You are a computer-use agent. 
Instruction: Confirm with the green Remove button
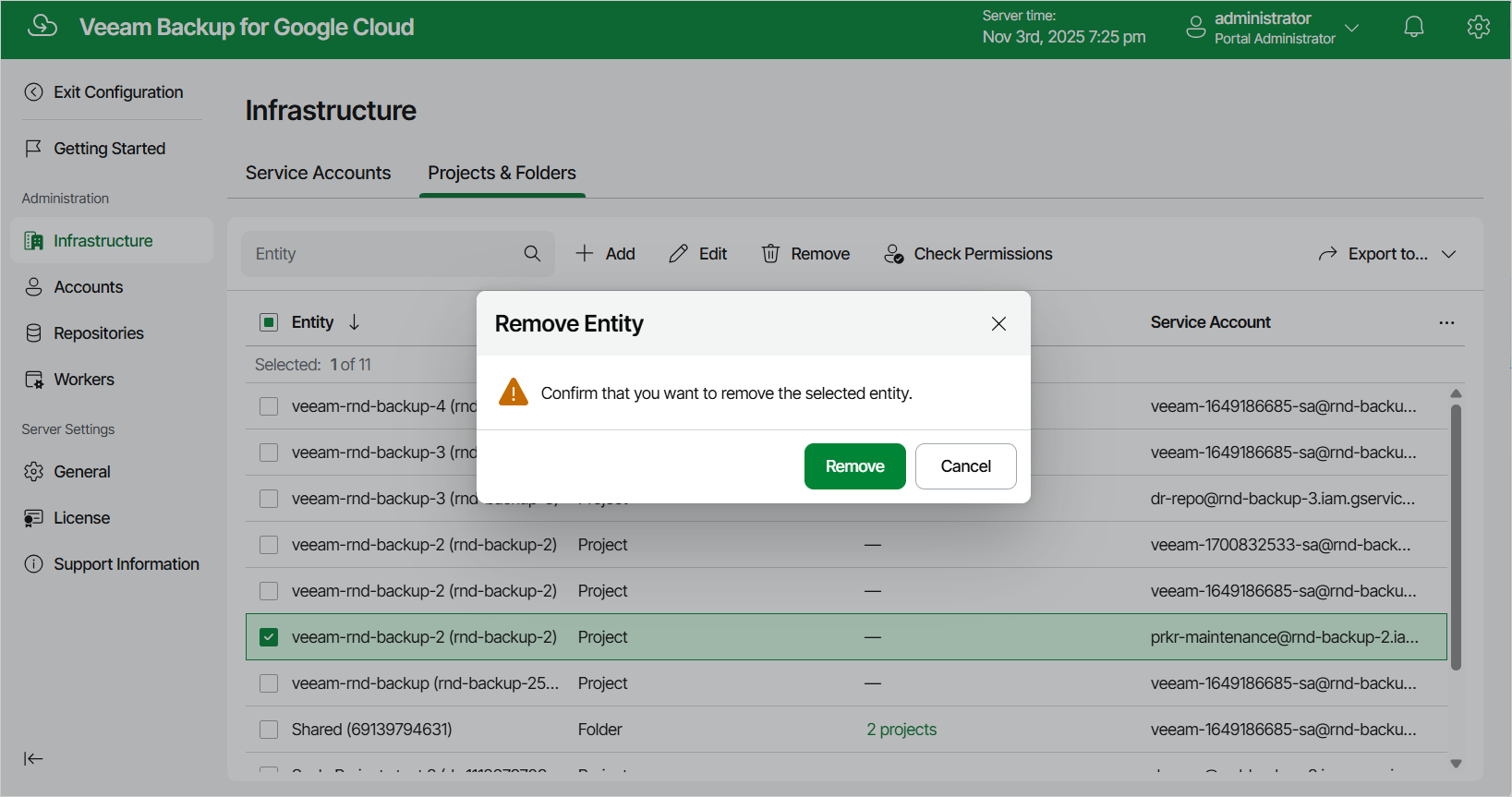[854, 466]
